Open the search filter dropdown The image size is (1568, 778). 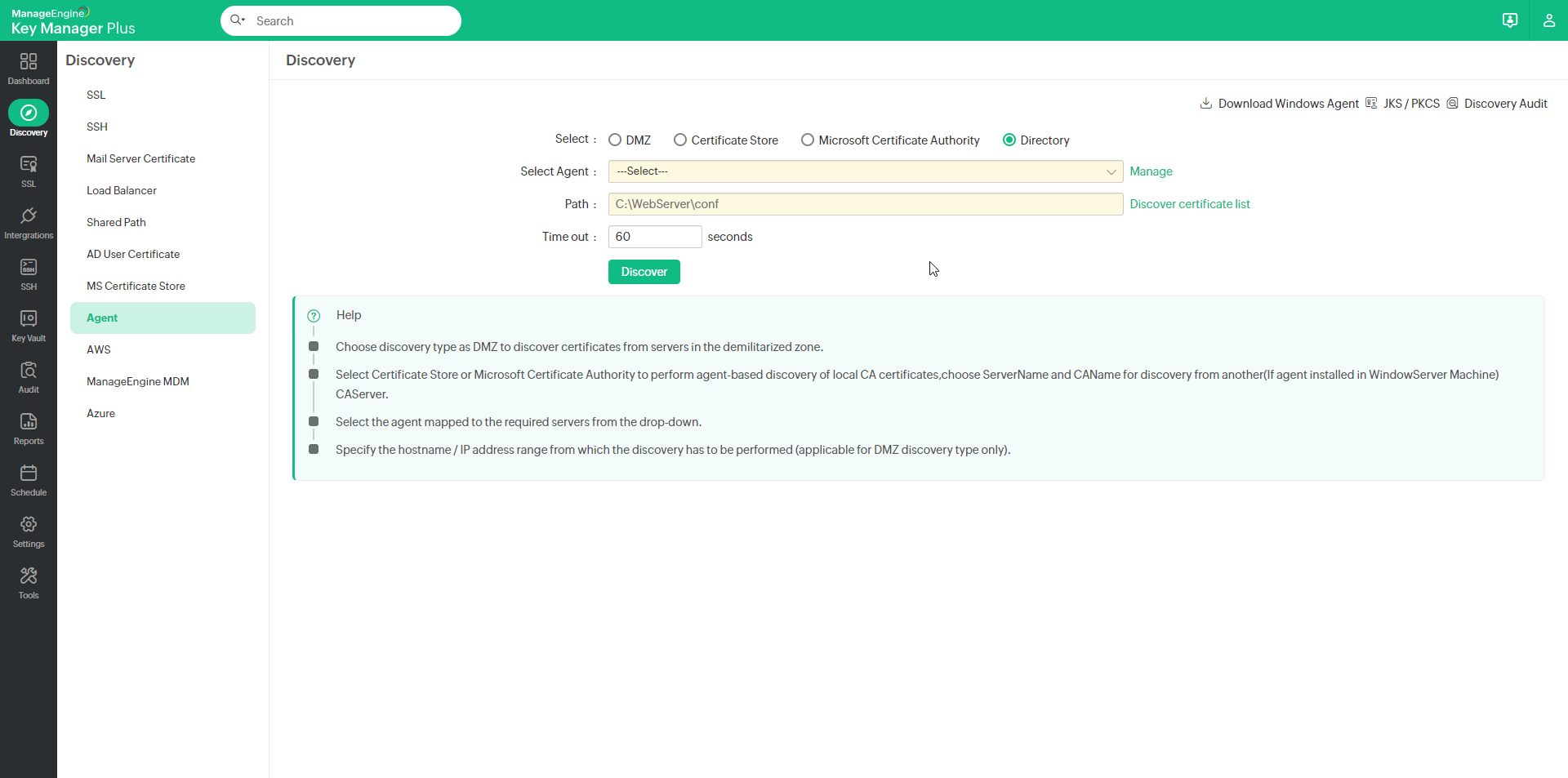click(x=238, y=20)
